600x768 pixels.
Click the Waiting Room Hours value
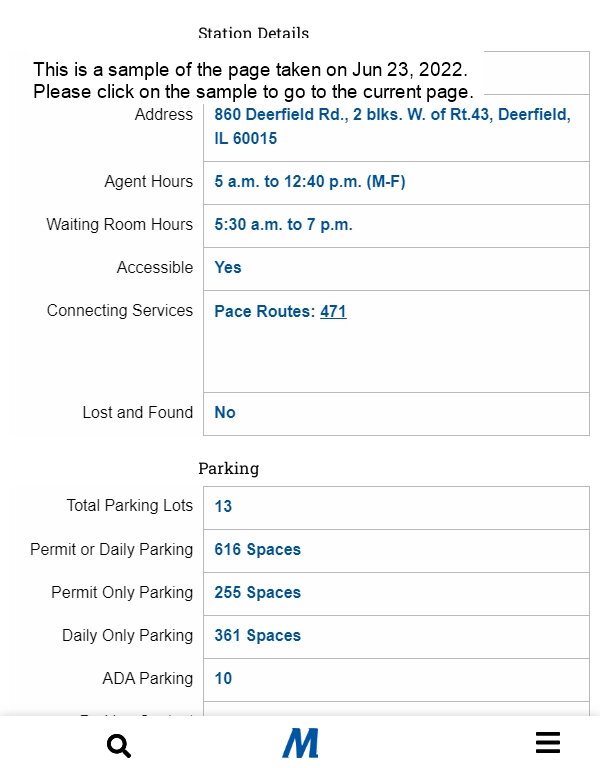pyautogui.click(x=283, y=225)
